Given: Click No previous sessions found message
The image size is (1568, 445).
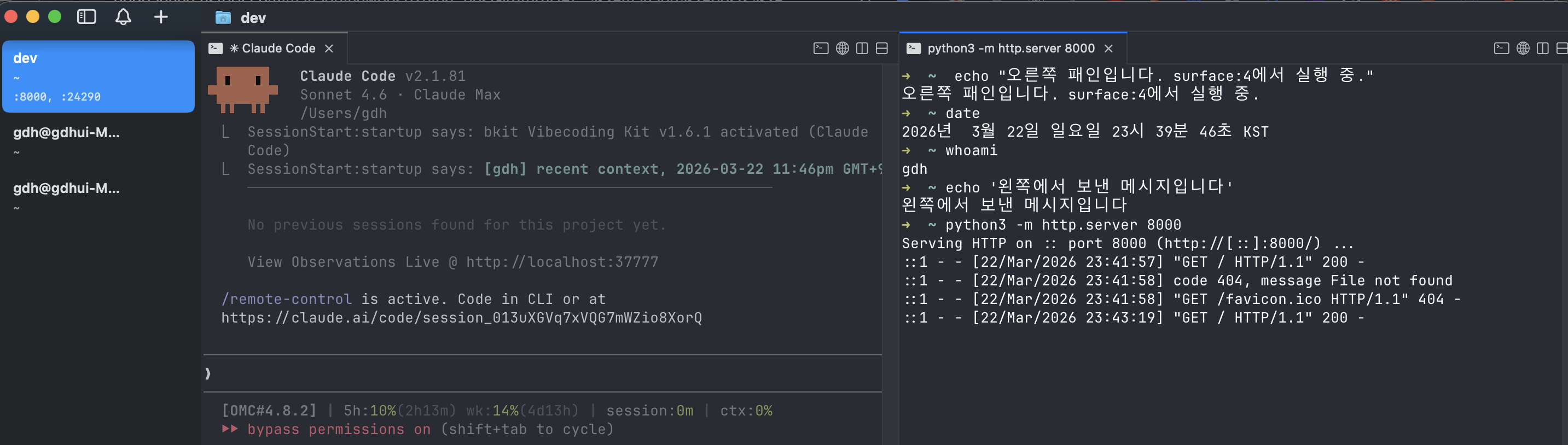Looking at the screenshot, I should coord(456,224).
